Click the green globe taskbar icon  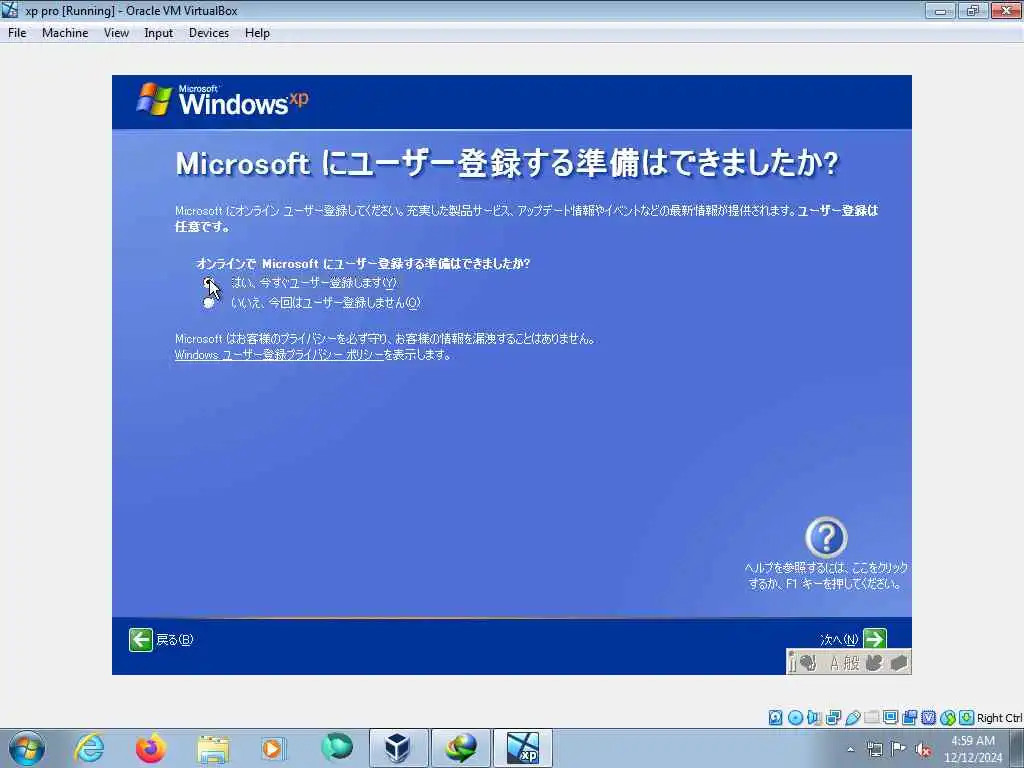(x=337, y=747)
